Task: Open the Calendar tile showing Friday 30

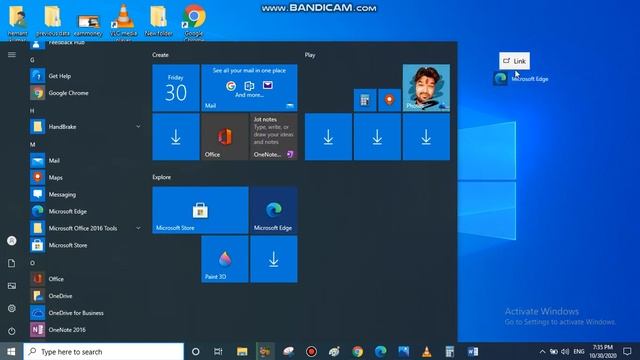Action: (x=176, y=88)
